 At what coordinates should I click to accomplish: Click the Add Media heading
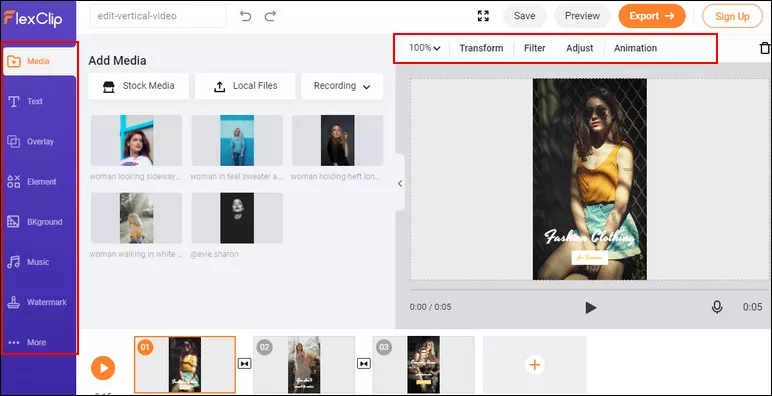coord(117,61)
